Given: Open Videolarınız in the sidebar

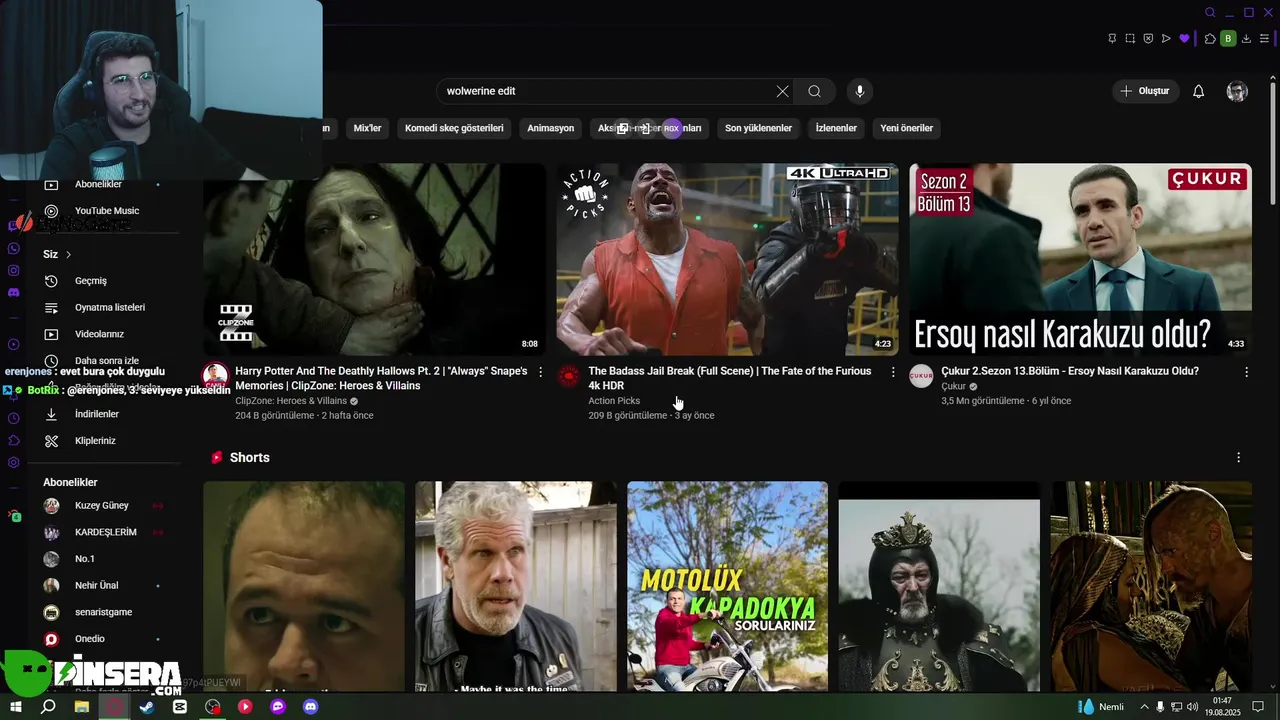Looking at the screenshot, I should [x=99, y=334].
